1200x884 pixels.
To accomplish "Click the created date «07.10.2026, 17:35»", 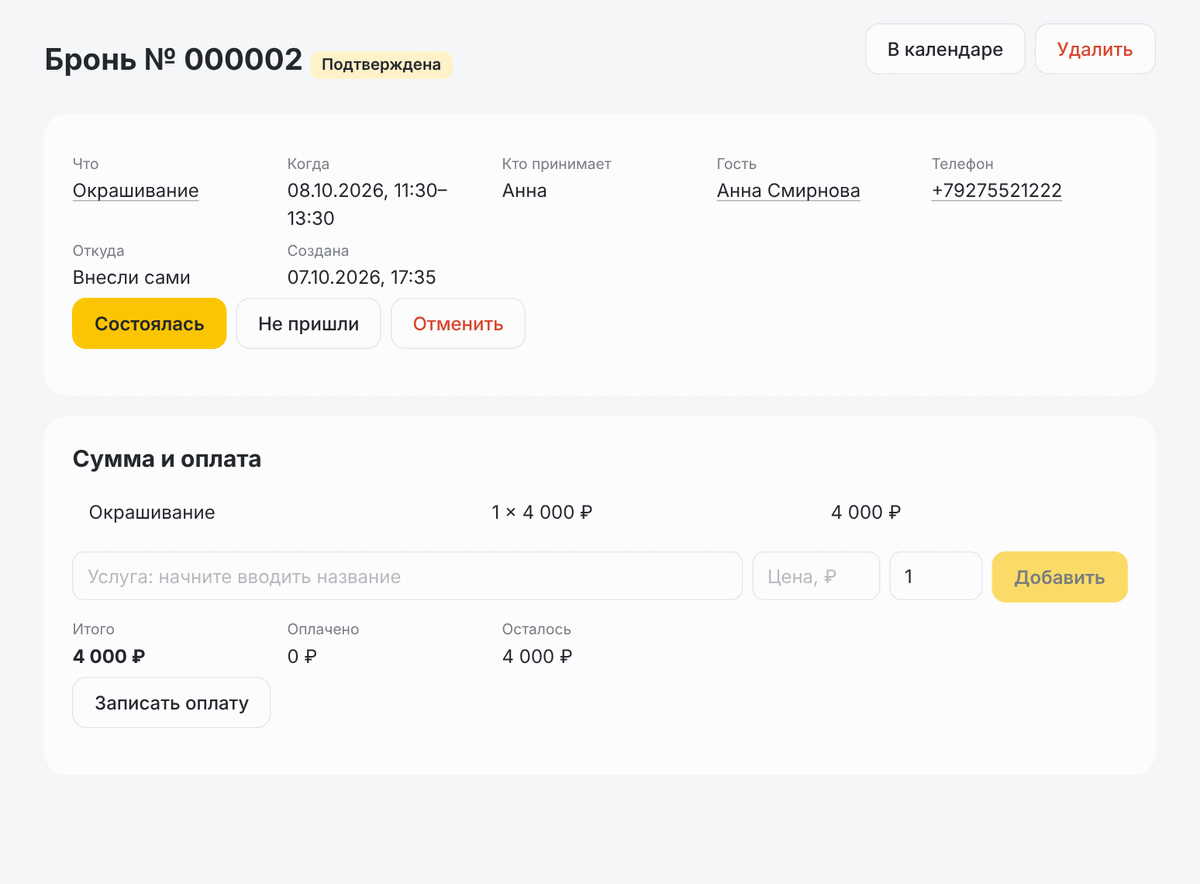I will [361, 278].
